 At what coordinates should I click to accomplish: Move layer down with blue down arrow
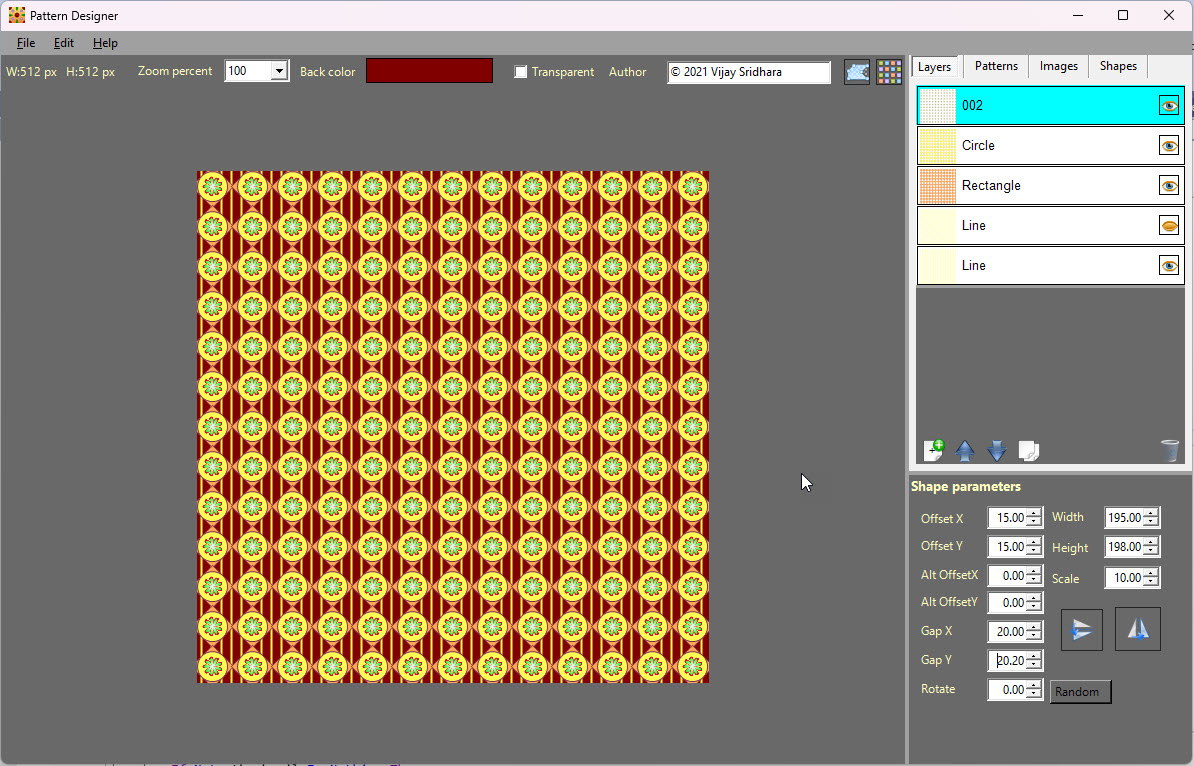[x=997, y=451]
